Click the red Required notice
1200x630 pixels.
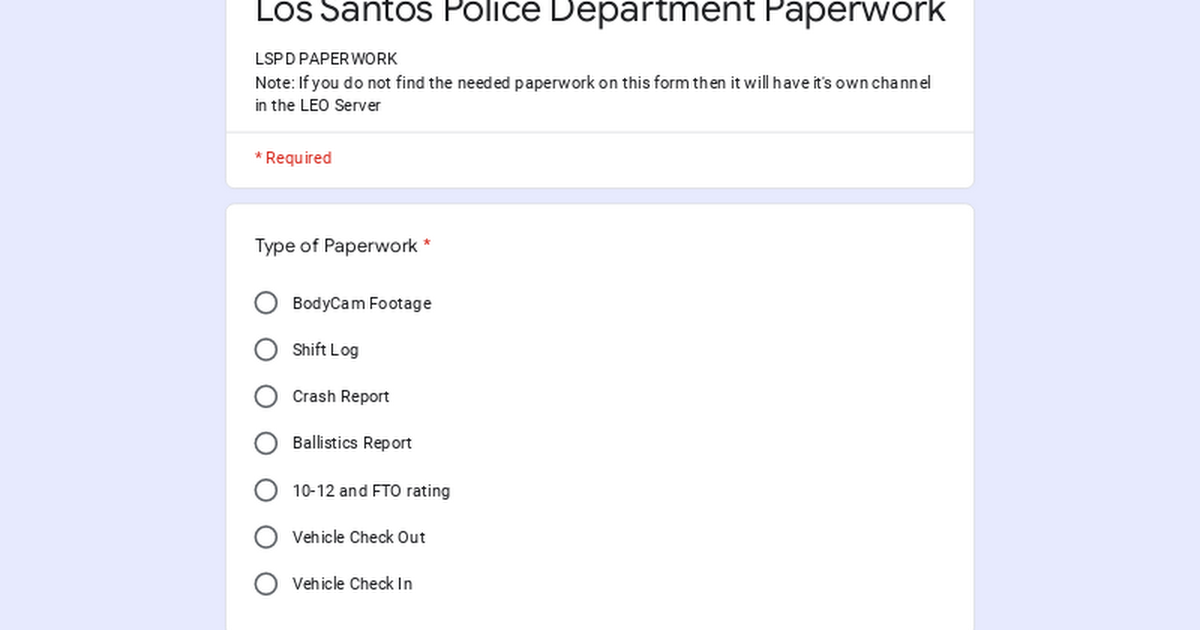(292, 157)
